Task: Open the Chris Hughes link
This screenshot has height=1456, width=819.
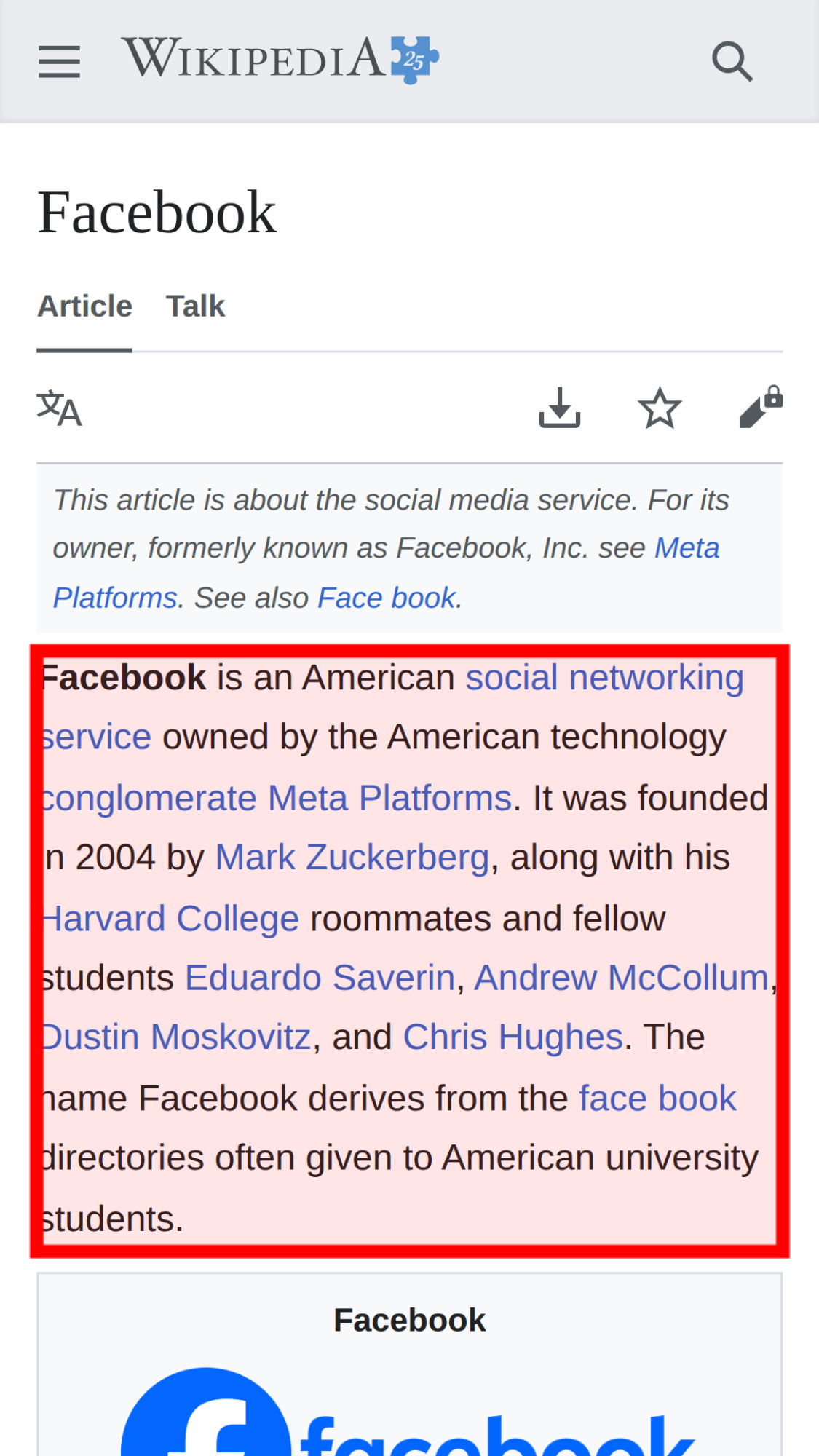Action: click(x=513, y=1037)
